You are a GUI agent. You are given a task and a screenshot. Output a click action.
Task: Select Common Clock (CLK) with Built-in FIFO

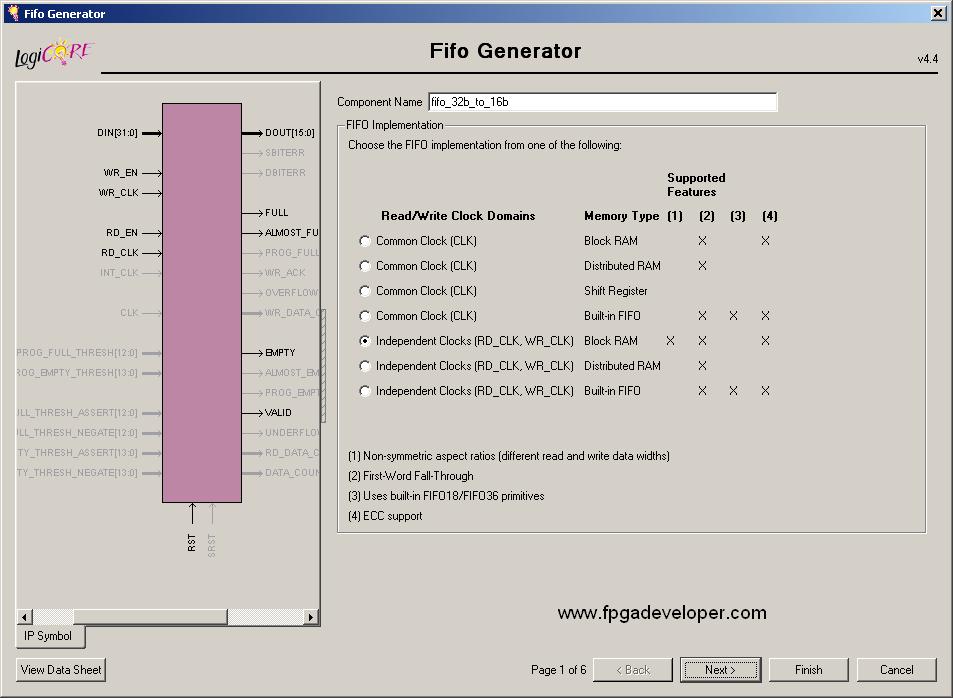(364, 315)
